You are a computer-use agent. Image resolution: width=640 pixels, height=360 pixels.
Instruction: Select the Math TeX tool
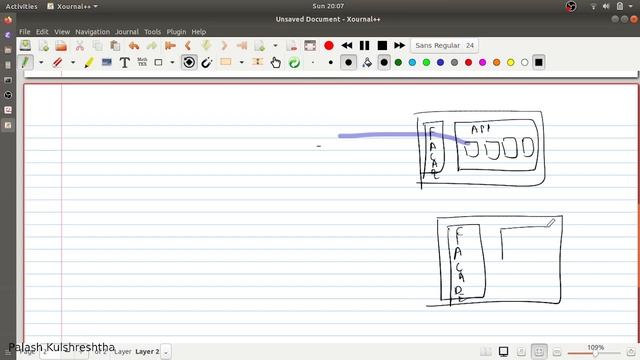[142, 62]
